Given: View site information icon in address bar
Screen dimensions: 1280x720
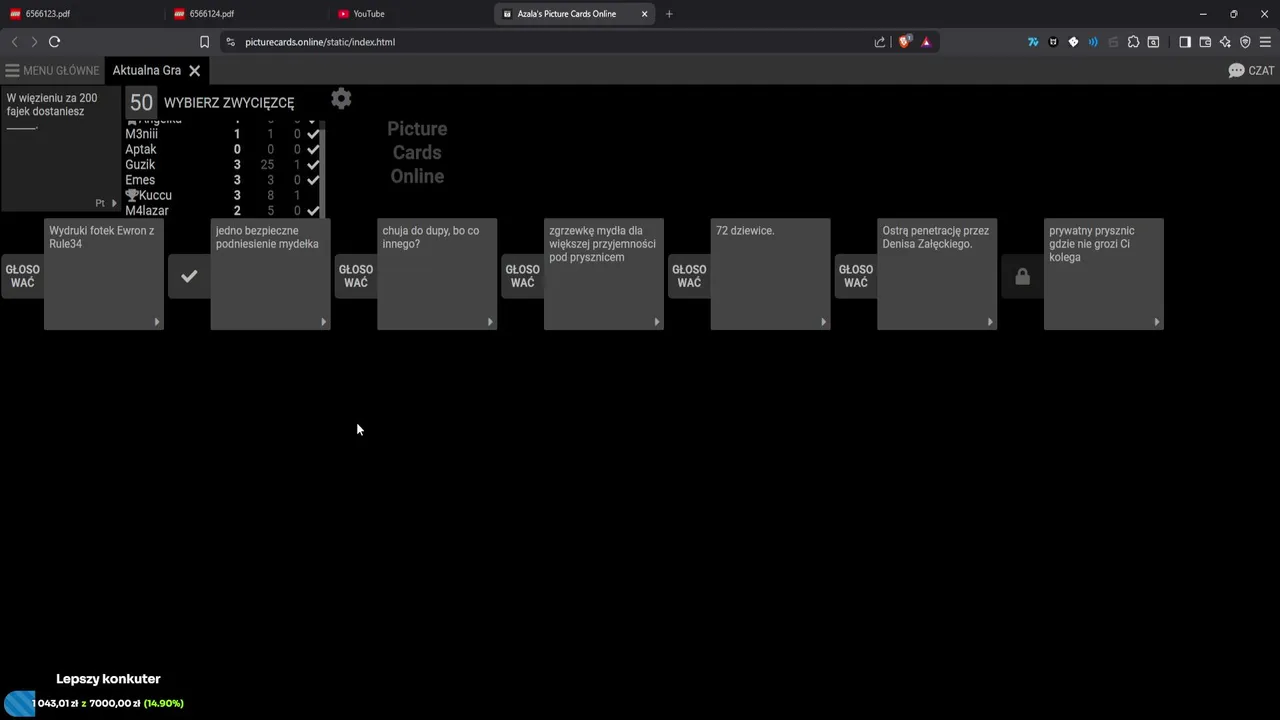Looking at the screenshot, I should [x=231, y=42].
